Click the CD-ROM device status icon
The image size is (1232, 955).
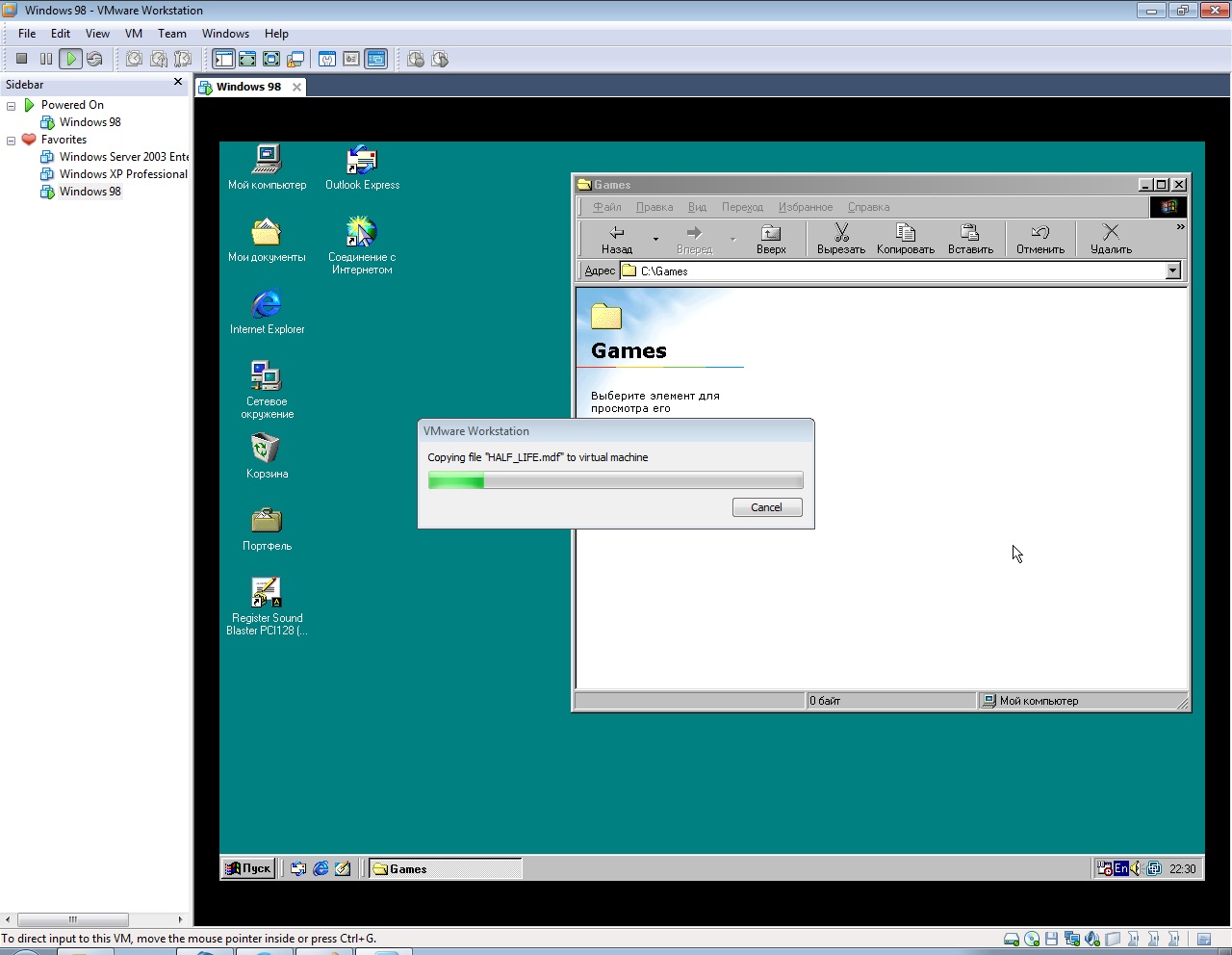pyautogui.click(x=1032, y=940)
